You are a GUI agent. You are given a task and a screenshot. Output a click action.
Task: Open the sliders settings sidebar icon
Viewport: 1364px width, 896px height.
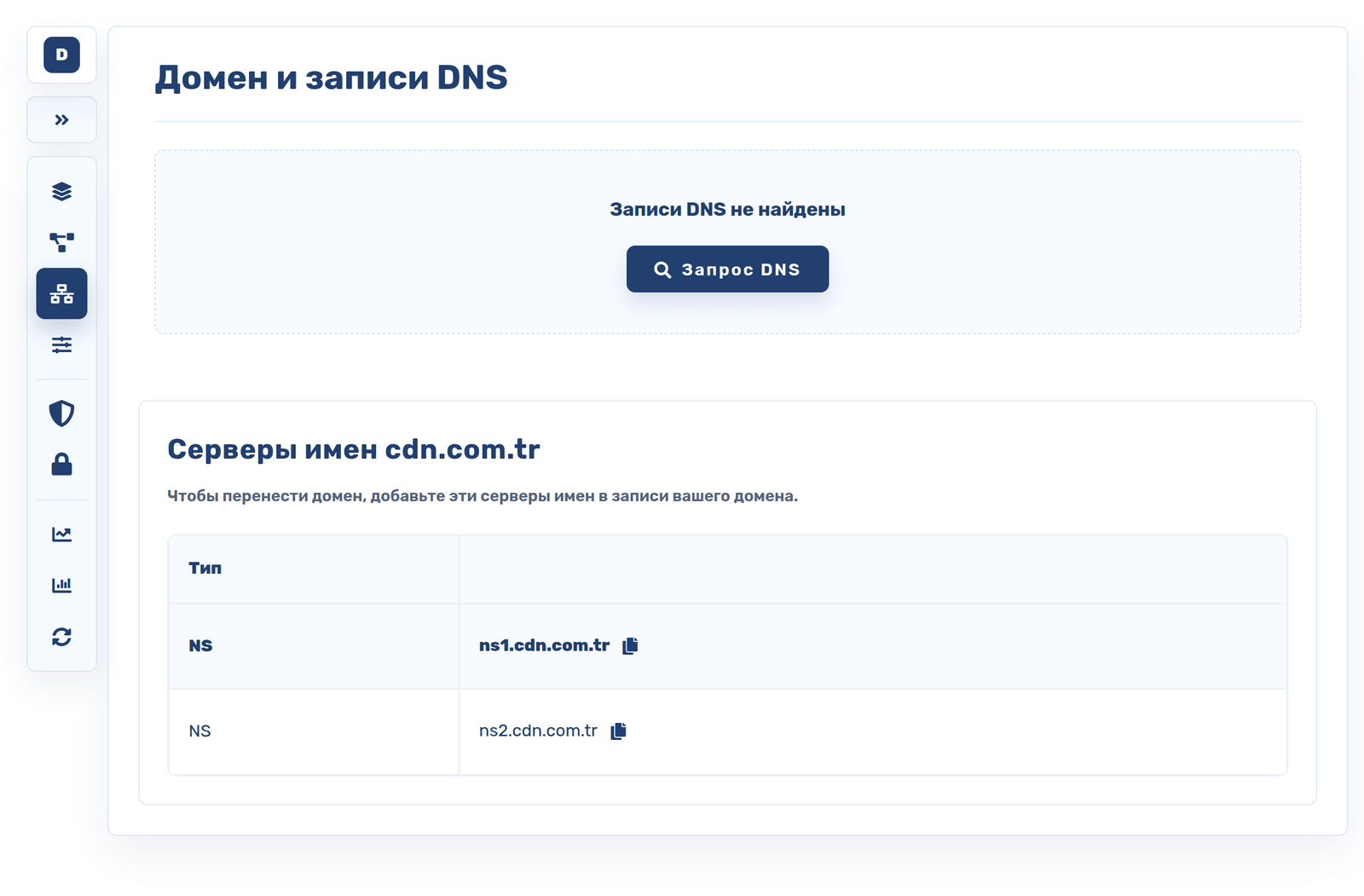[61, 345]
